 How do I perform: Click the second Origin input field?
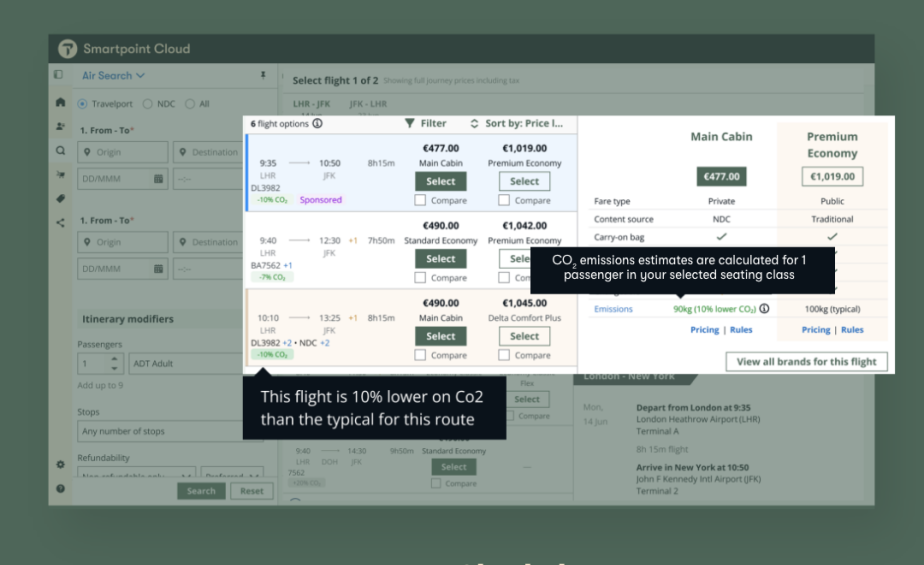tap(123, 242)
